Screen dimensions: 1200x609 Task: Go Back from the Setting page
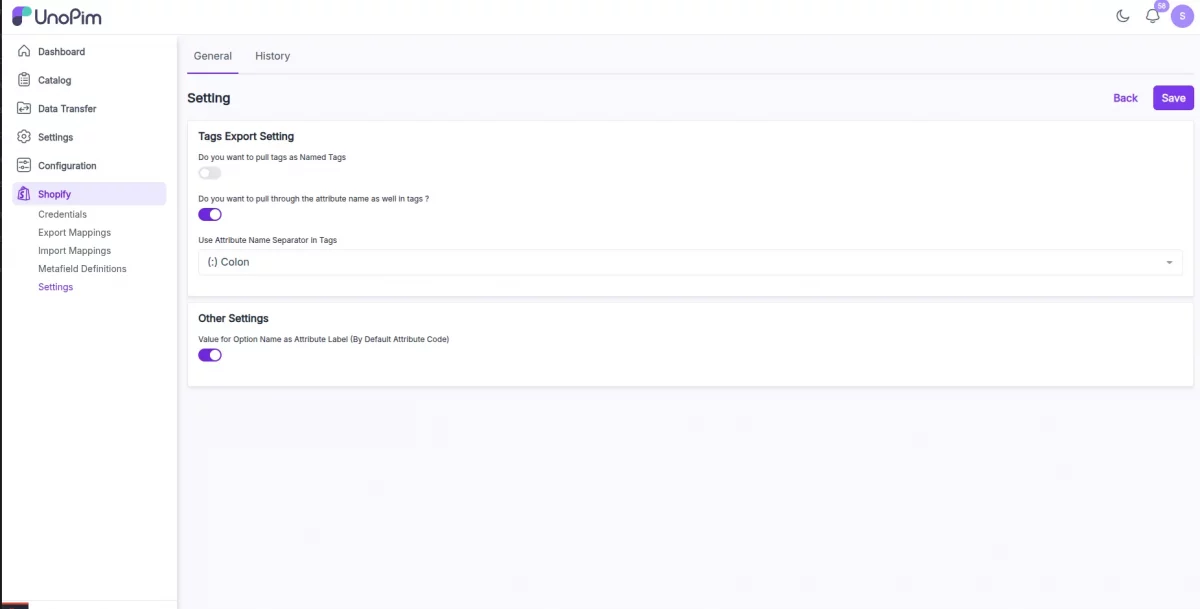[1125, 97]
